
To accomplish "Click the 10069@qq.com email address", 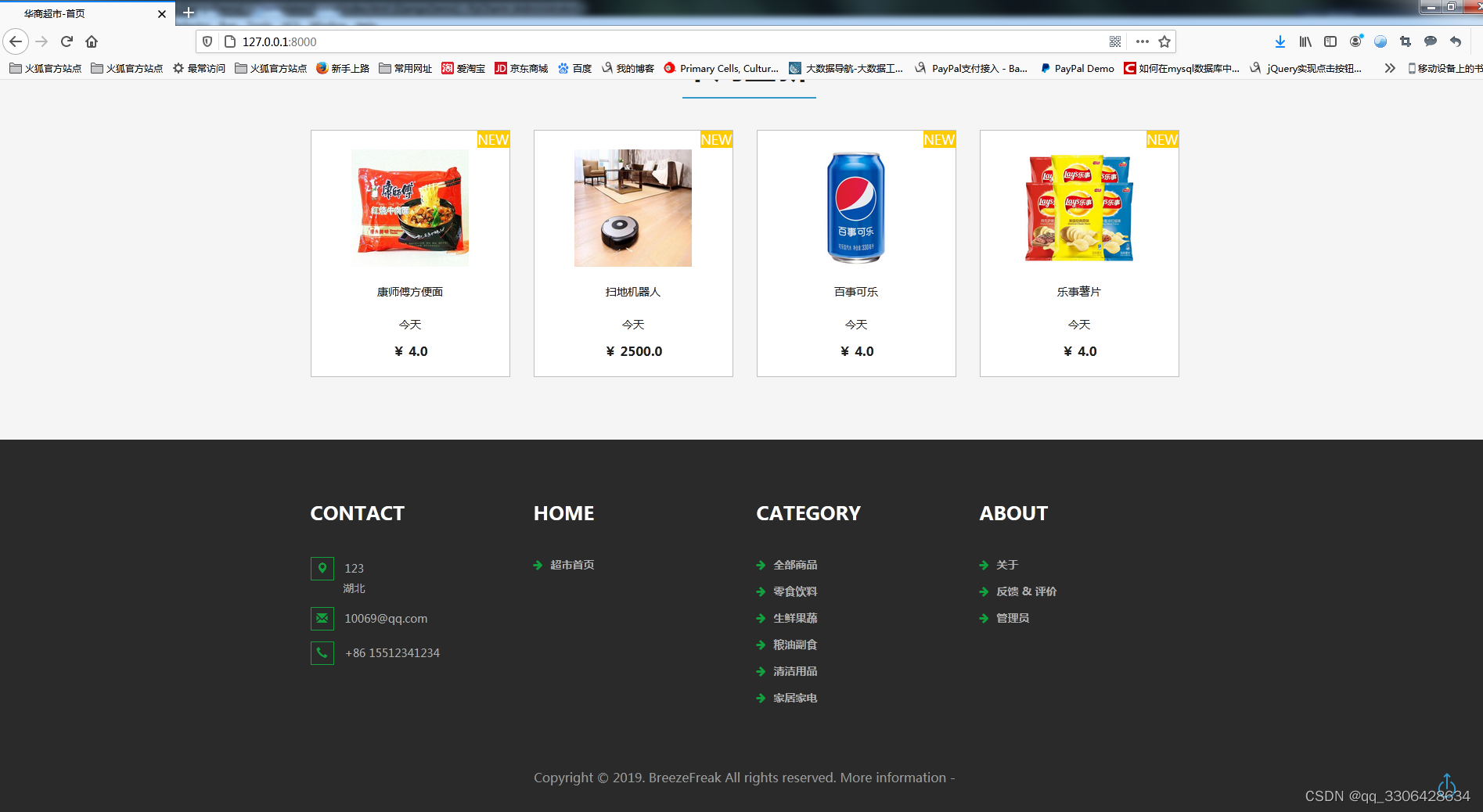I will pos(386,618).
